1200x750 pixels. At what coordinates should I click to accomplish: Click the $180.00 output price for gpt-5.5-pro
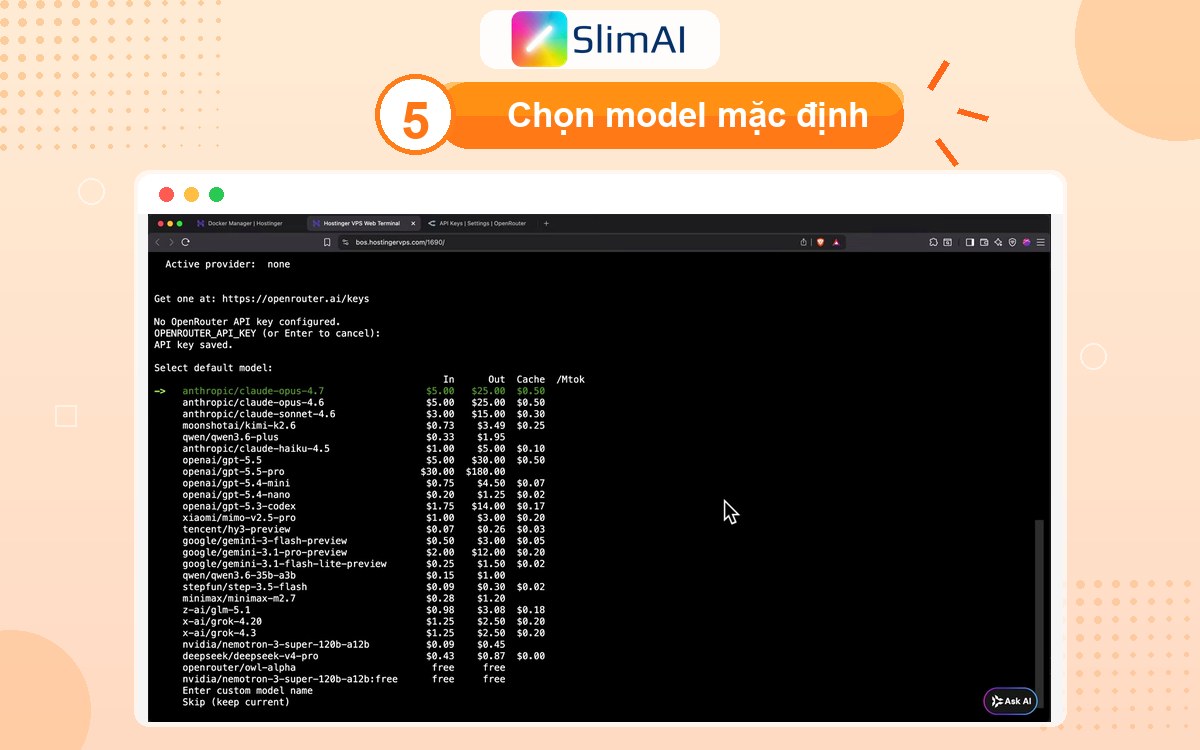tap(486, 472)
